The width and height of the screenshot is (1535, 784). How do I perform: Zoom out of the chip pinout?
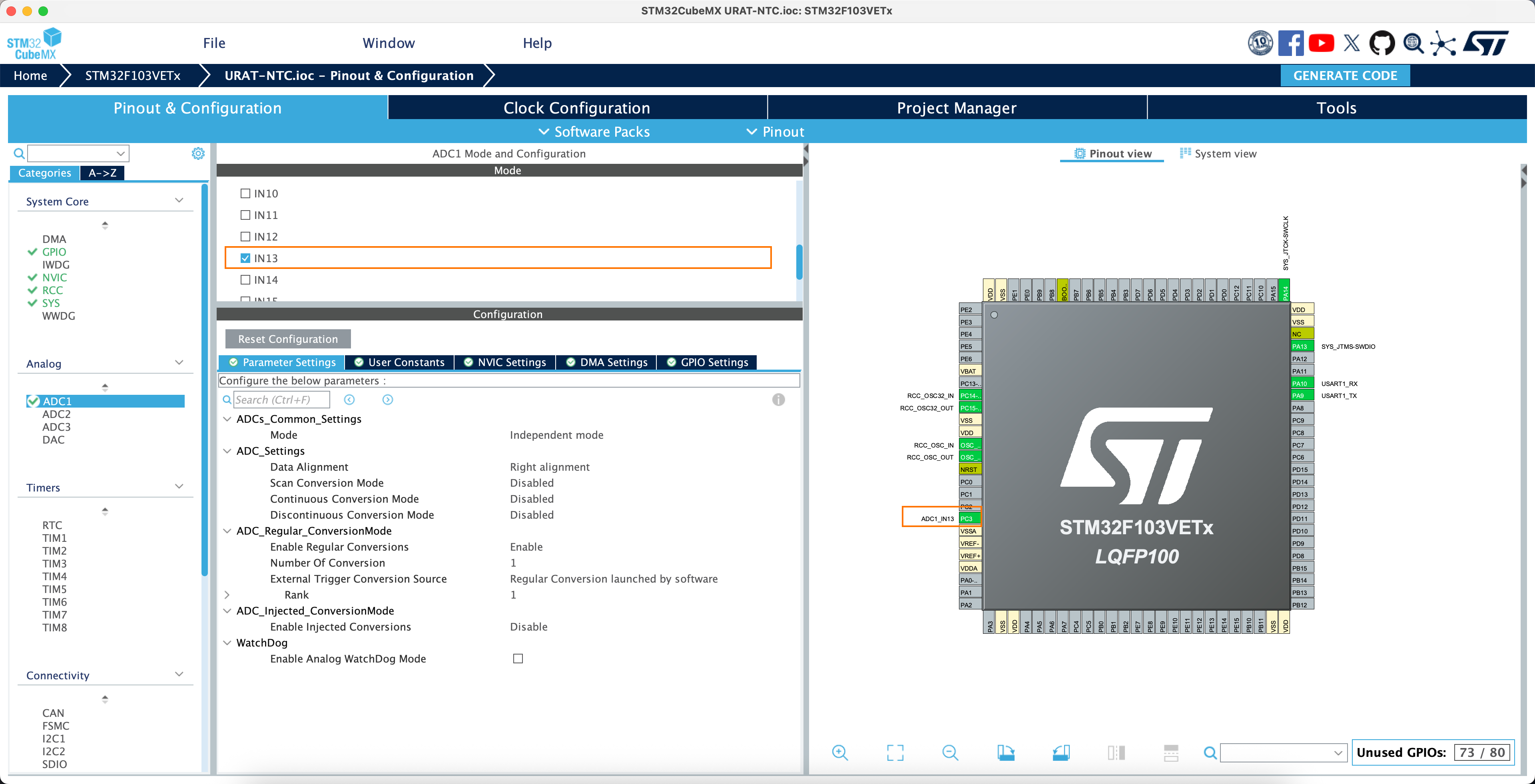950,752
